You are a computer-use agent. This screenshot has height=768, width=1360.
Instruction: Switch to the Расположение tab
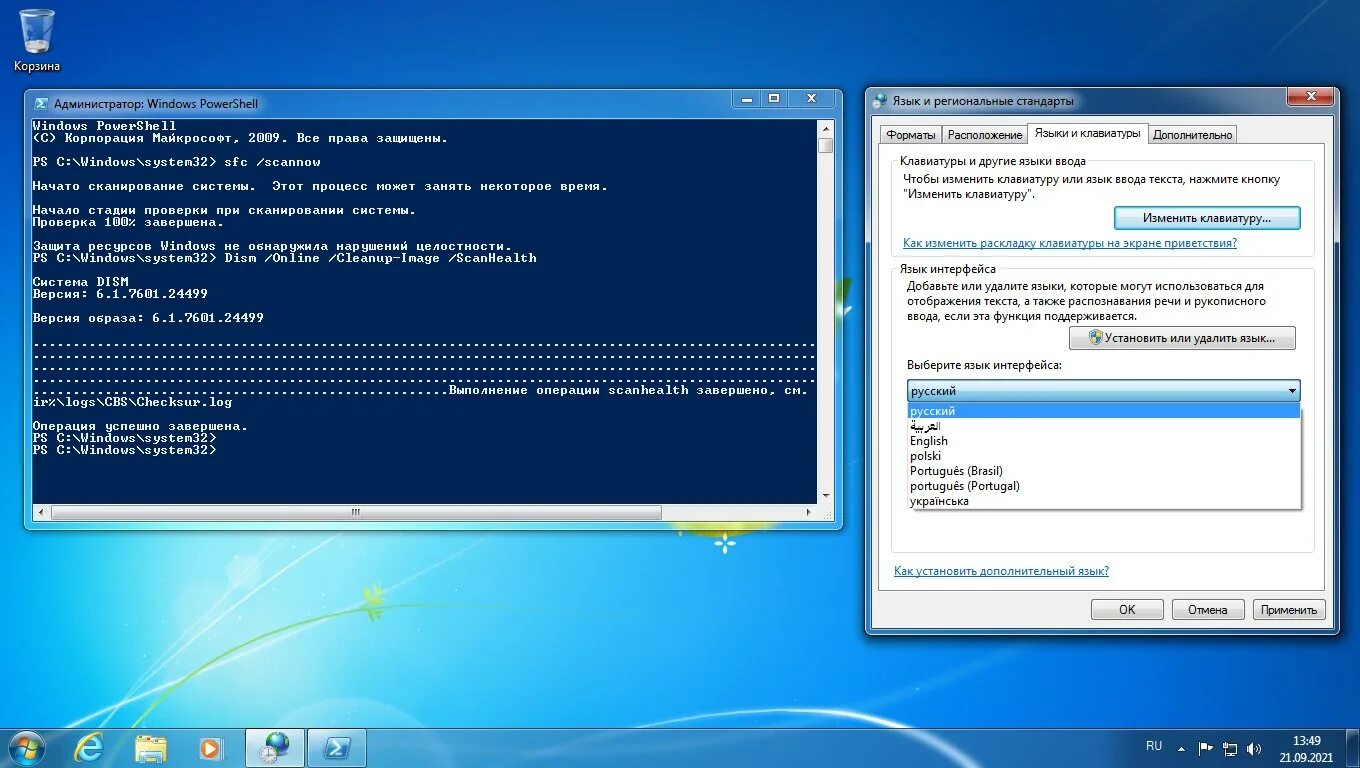(x=985, y=135)
